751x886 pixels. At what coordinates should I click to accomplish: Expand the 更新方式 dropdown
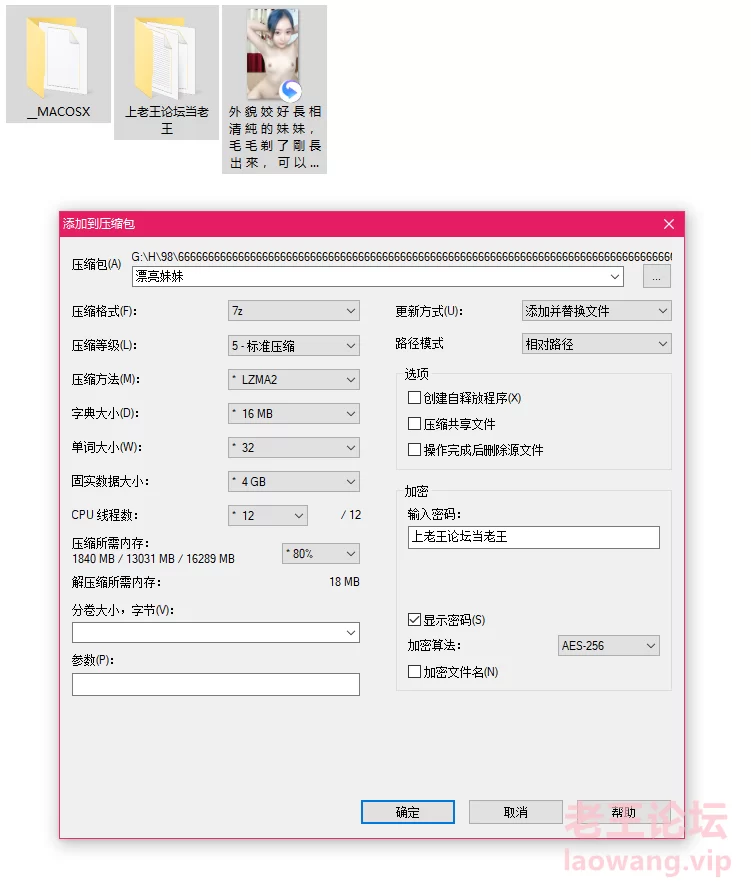click(x=596, y=311)
